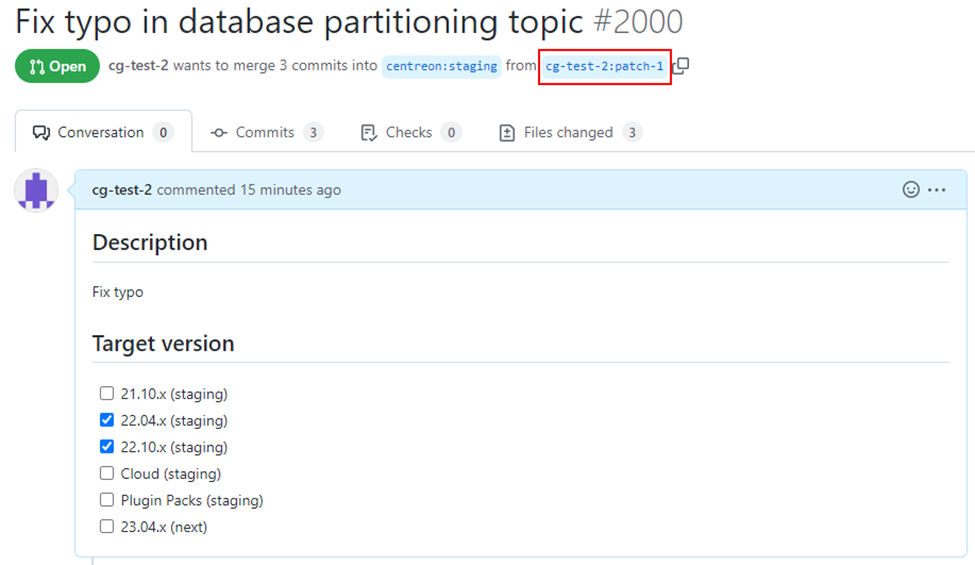975x565 pixels.
Task: Open the Checks tab
Action: click(x=409, y=132)
